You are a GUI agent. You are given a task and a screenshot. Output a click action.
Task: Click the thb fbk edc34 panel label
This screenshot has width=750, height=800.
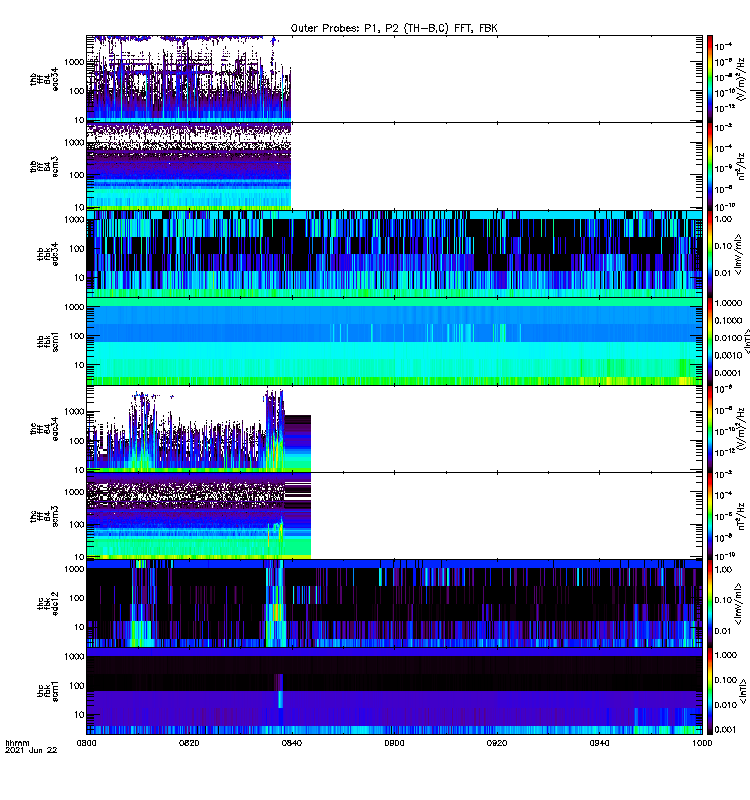47,254
